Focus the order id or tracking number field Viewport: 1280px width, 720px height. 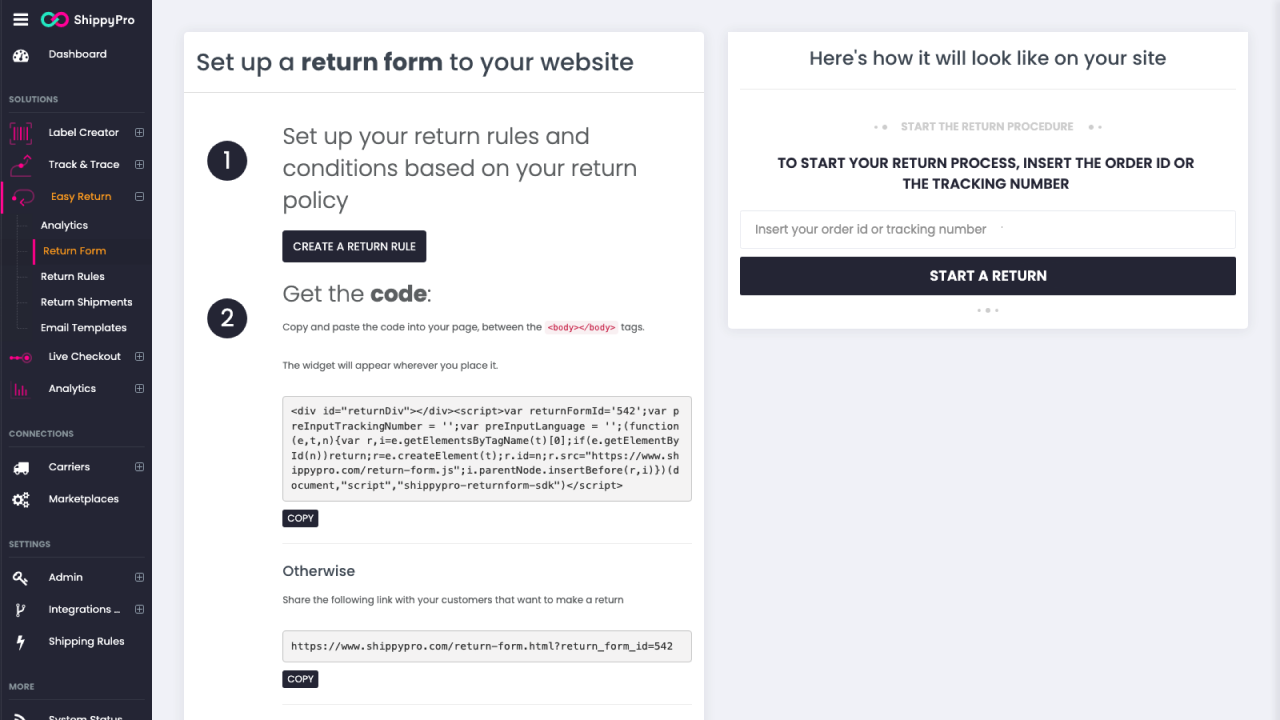click(987, 229)
